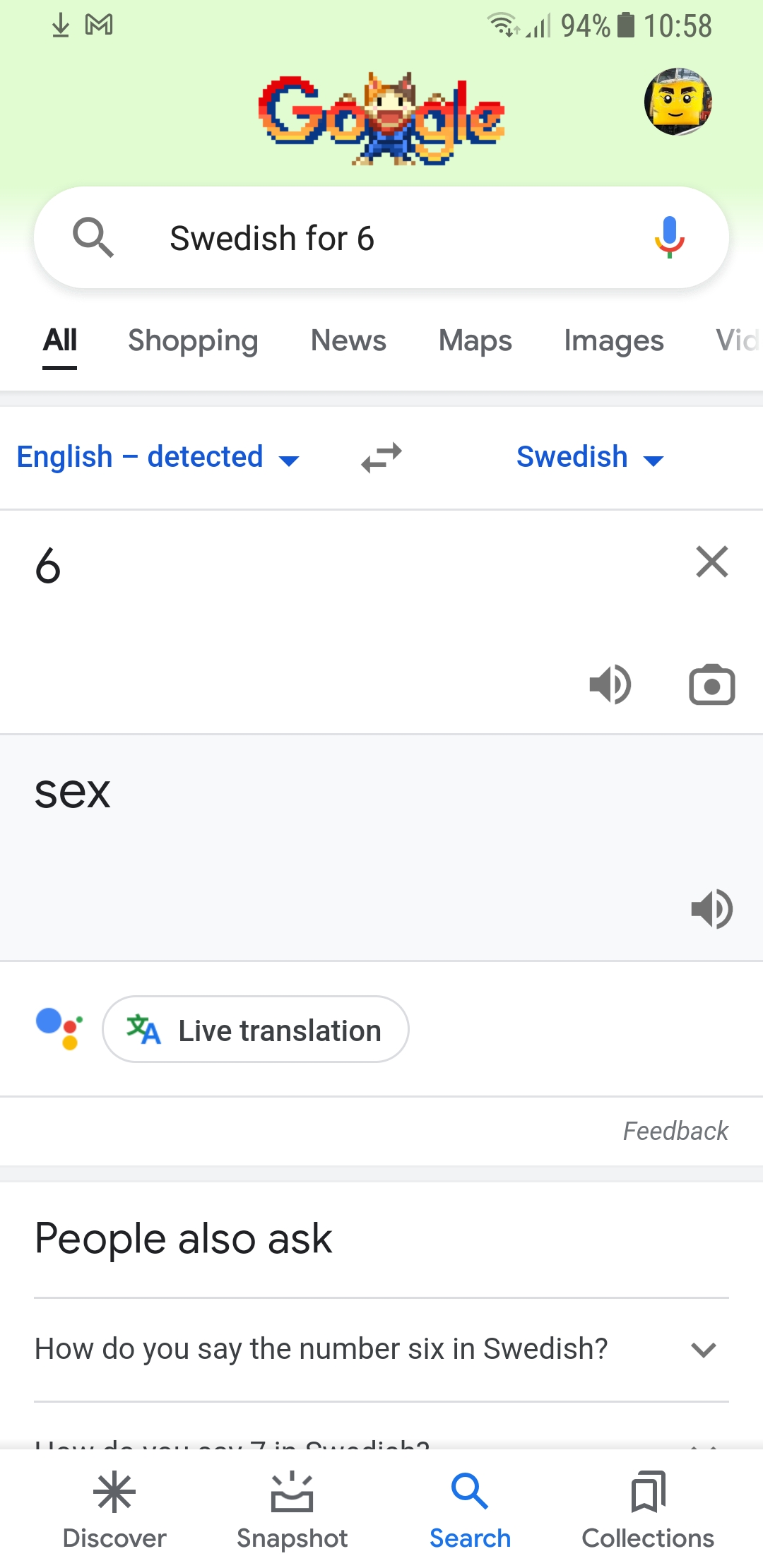Switch to the Shopping tab
This screenshot has height=1568, width=763.
point(193,340)
